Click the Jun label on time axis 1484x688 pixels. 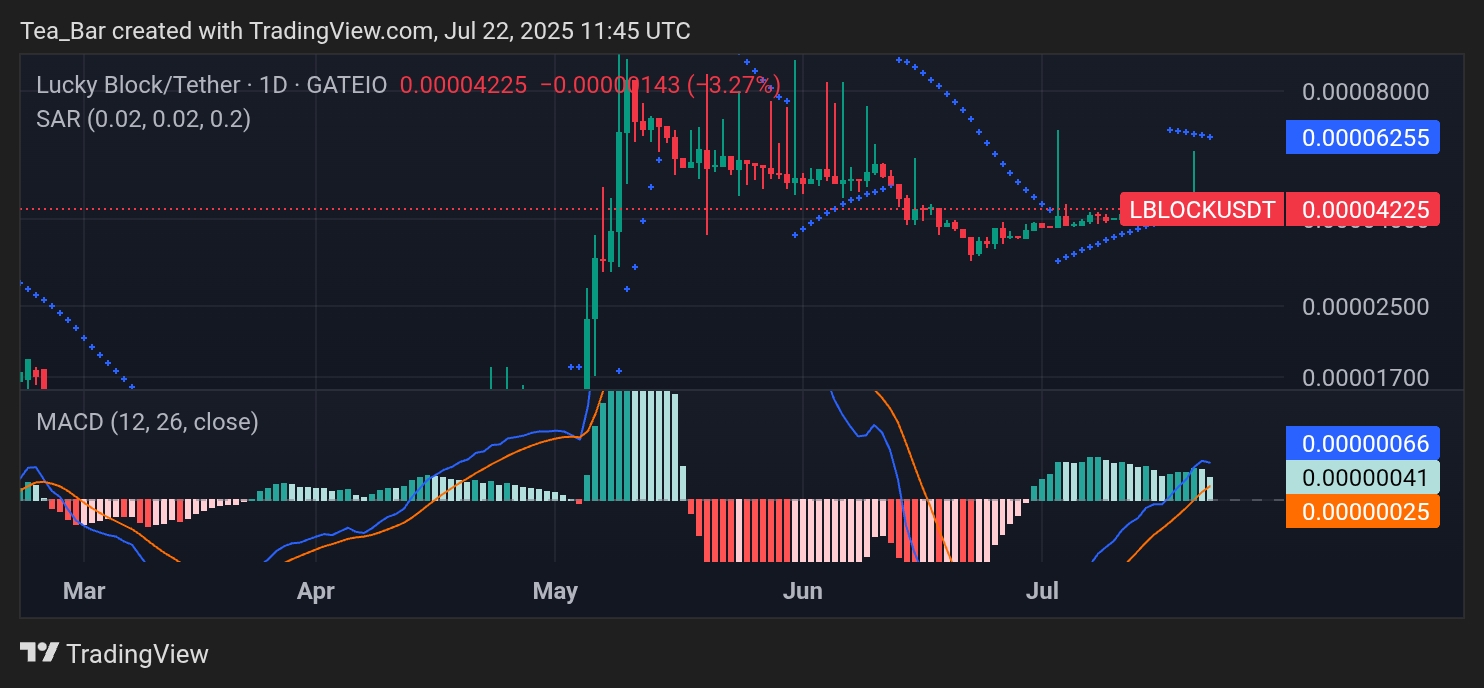pyautogui.click(x=802, y=591)
